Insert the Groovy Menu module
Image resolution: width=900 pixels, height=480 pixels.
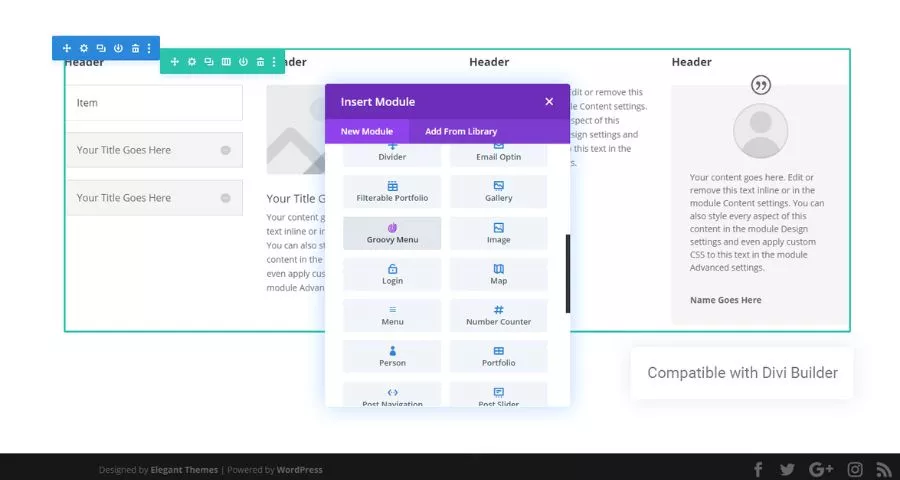pyautogui.click(x=393, y=233)
